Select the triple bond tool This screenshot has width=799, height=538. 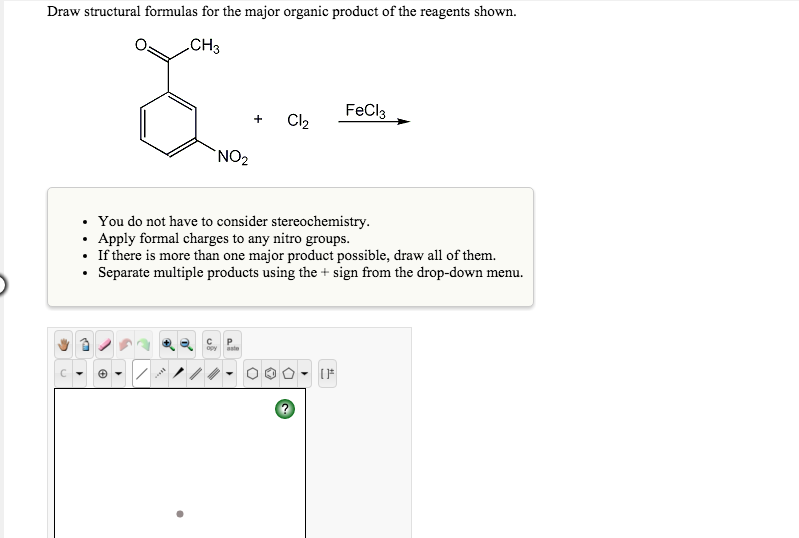coord(214,373)
